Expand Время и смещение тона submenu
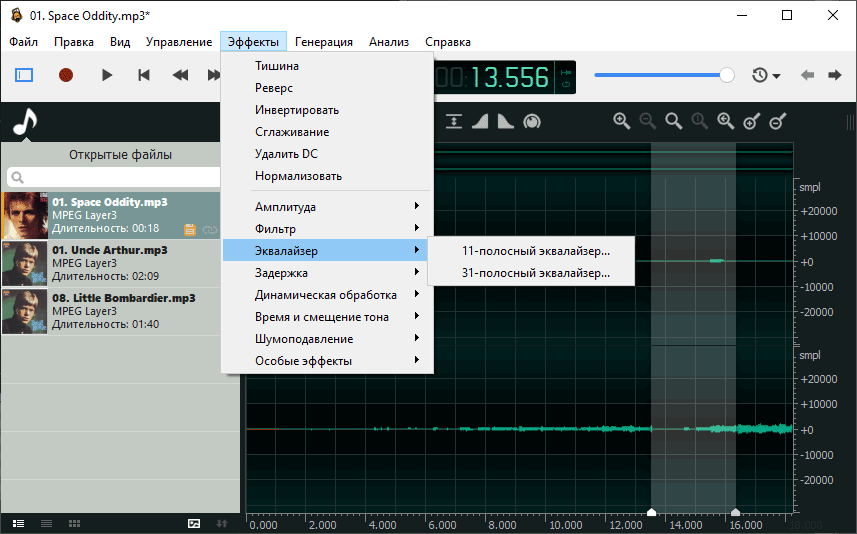This screenshot has height=534, width=857. [327, 316]
